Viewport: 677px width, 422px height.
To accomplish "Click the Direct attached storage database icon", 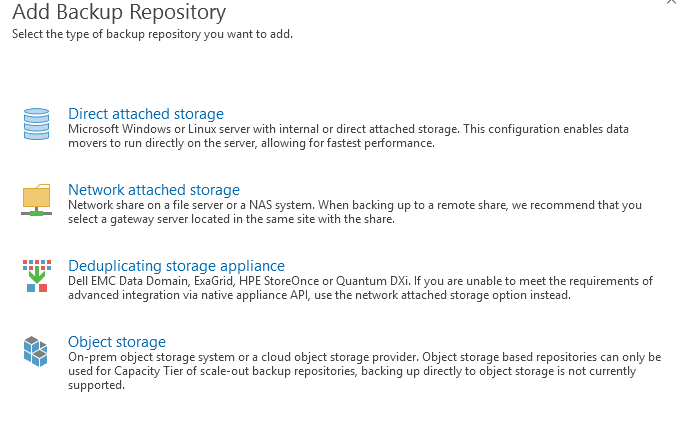I will coord(36,124).
